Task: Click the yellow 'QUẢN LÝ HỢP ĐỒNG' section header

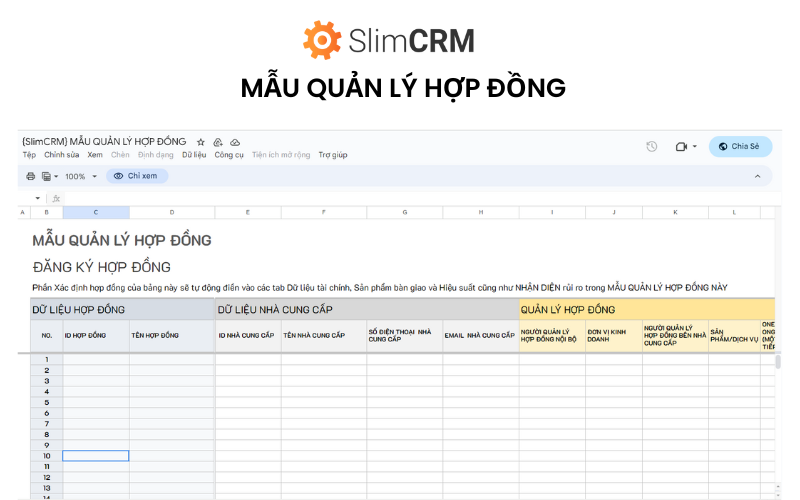Action: 647,310
